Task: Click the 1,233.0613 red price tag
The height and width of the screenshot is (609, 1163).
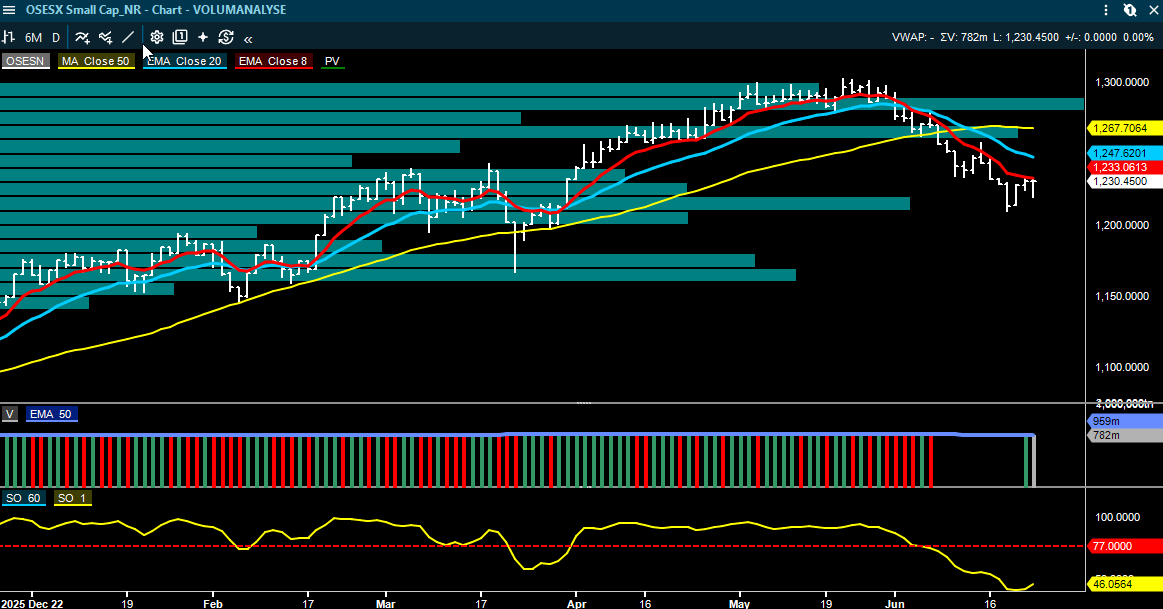Action: 1124,168
